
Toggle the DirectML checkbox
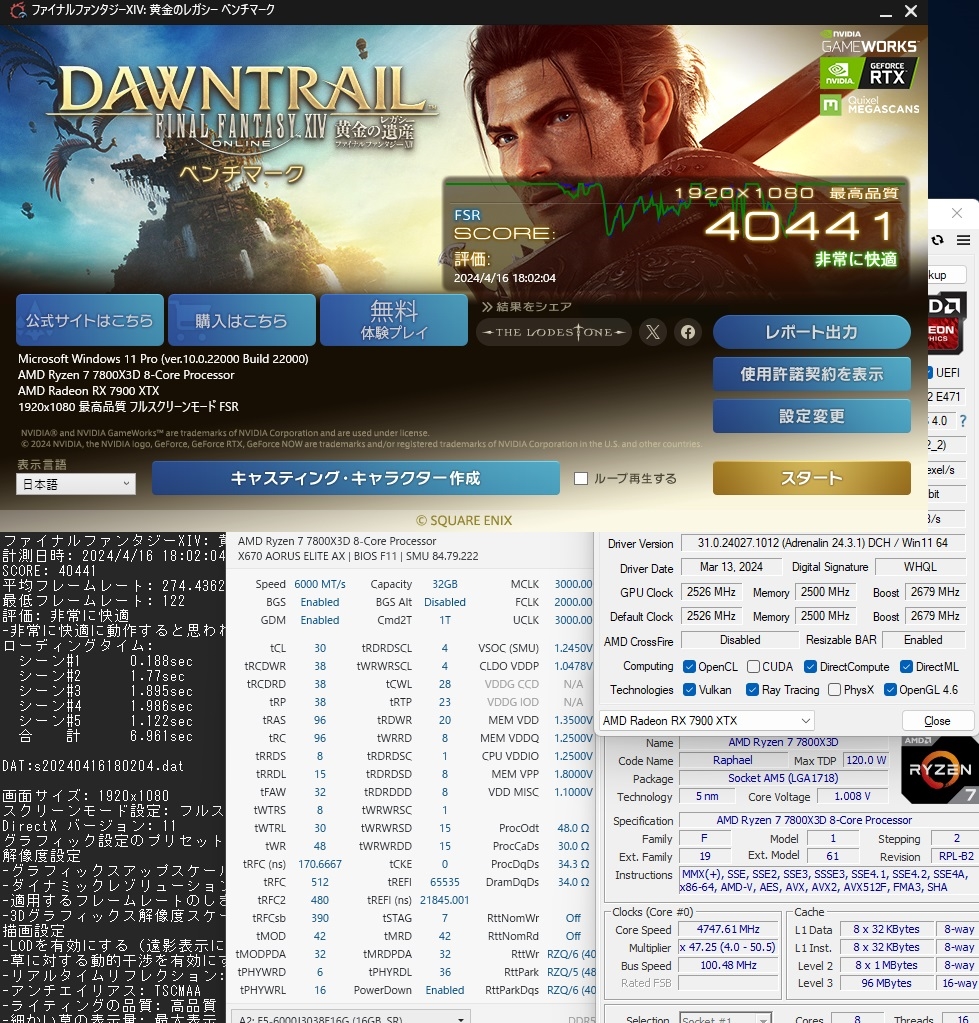(x=906, y=667)
